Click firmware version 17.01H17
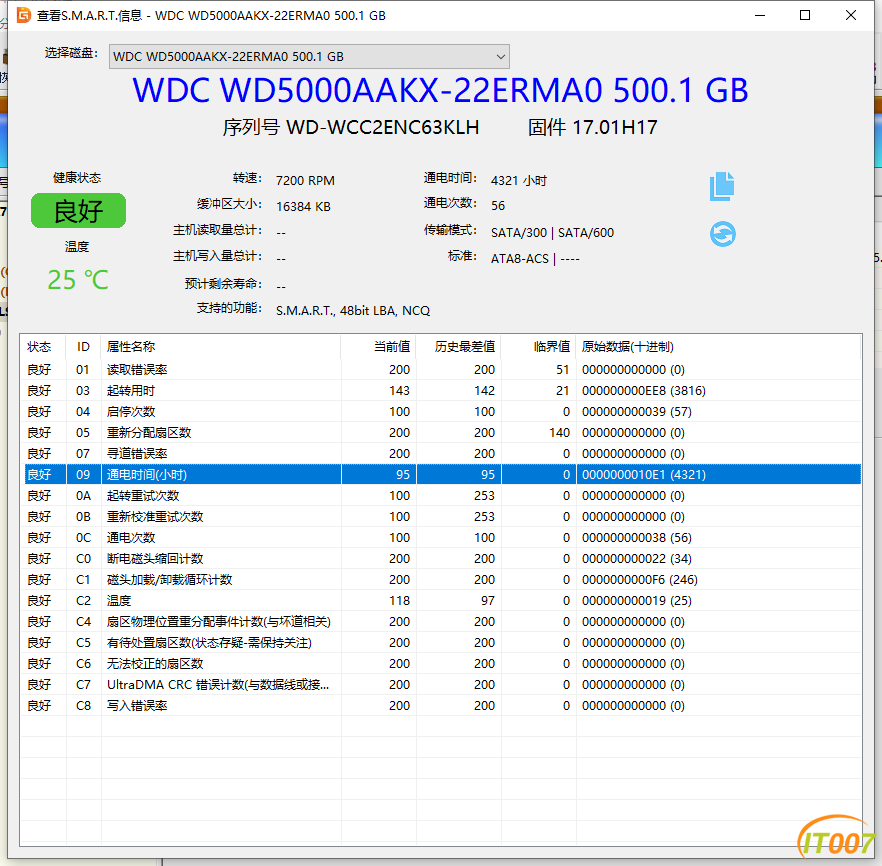882x866 pixels. pos(615,128)
